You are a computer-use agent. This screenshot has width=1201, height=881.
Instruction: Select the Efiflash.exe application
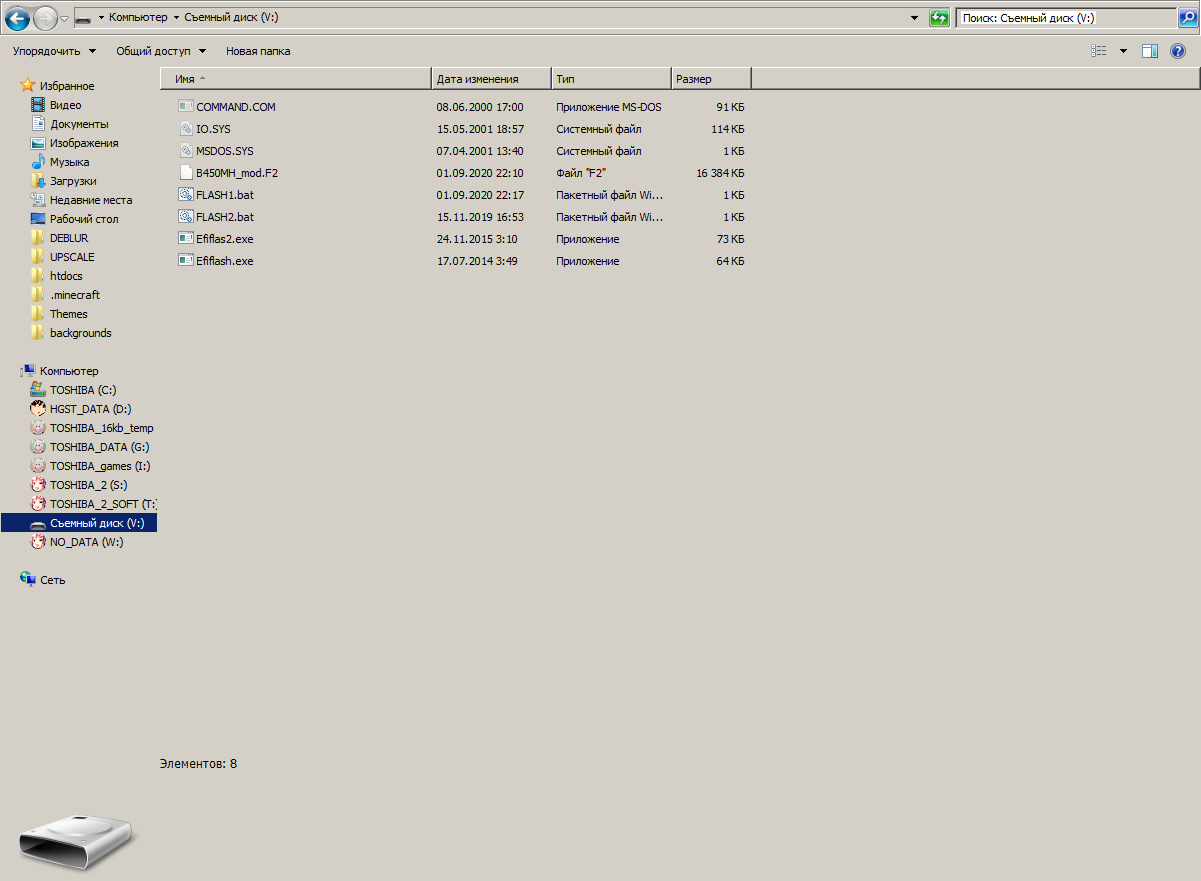coord(224,261)
